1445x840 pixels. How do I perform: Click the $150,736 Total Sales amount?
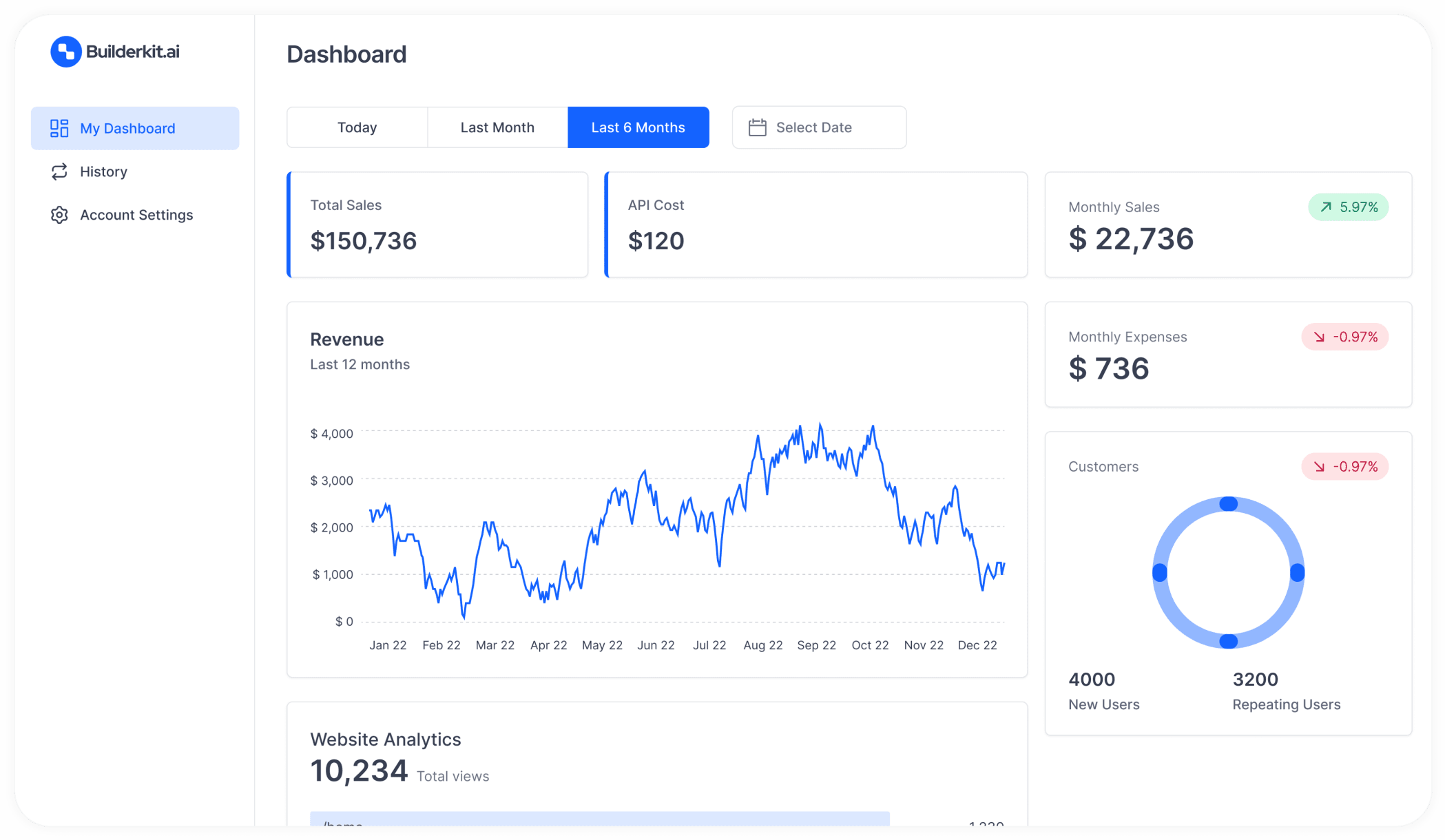coord(364,241)
